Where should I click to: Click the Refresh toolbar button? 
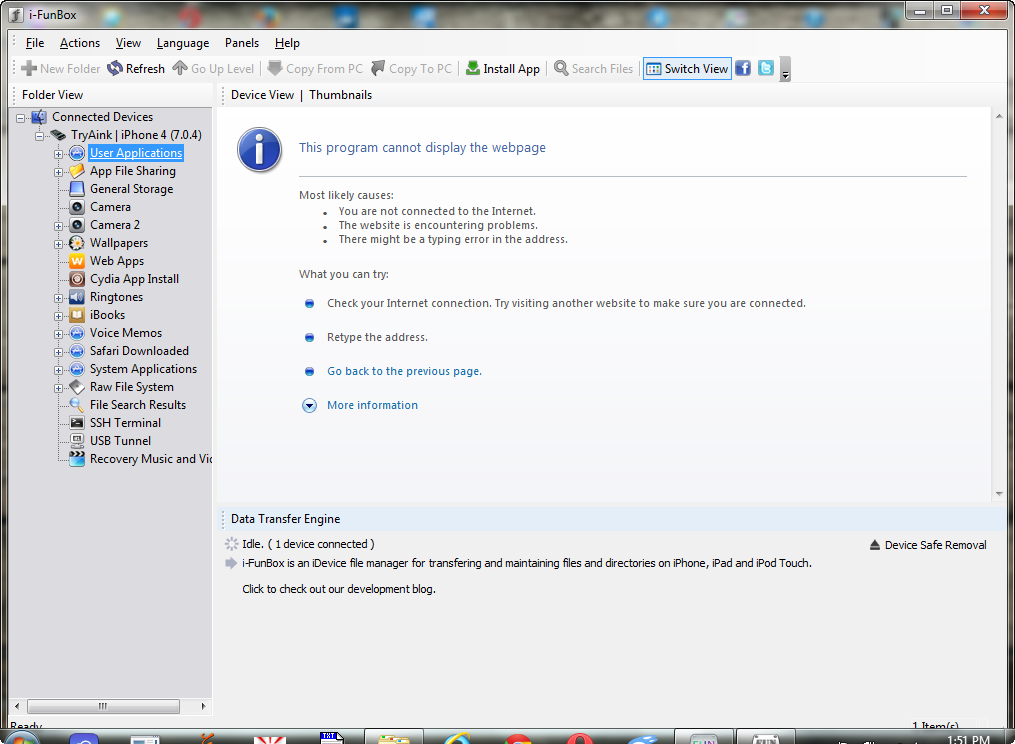pos(136,69)
